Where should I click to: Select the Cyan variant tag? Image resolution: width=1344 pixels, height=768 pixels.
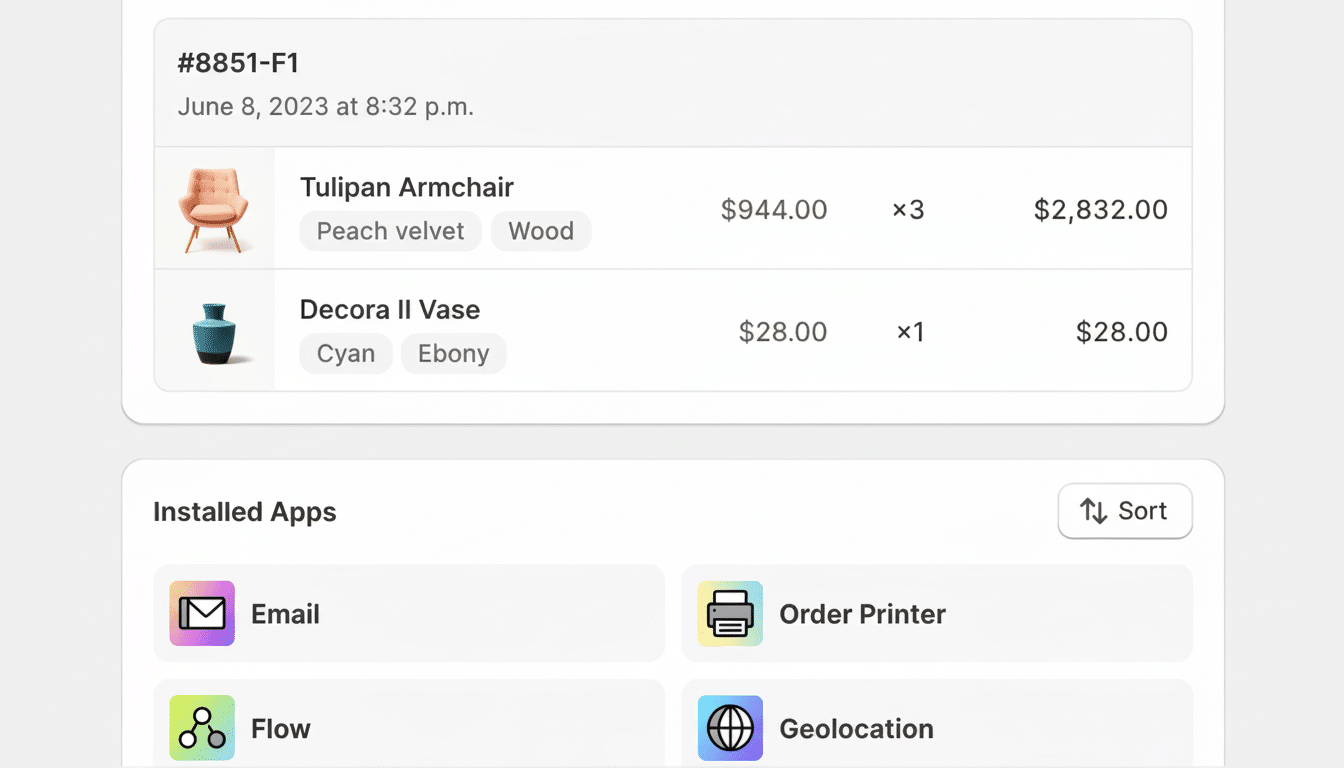pos(345,353)
